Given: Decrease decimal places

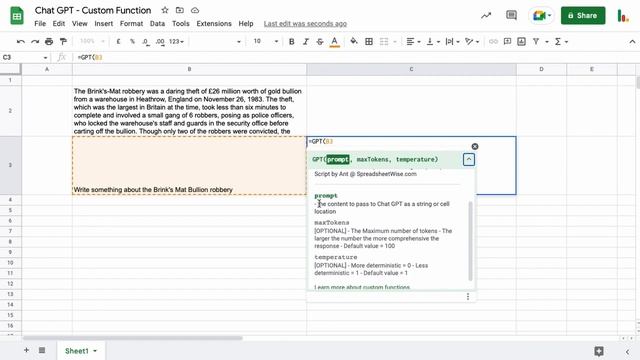Looking at the screenshot, I should [146, 42].
